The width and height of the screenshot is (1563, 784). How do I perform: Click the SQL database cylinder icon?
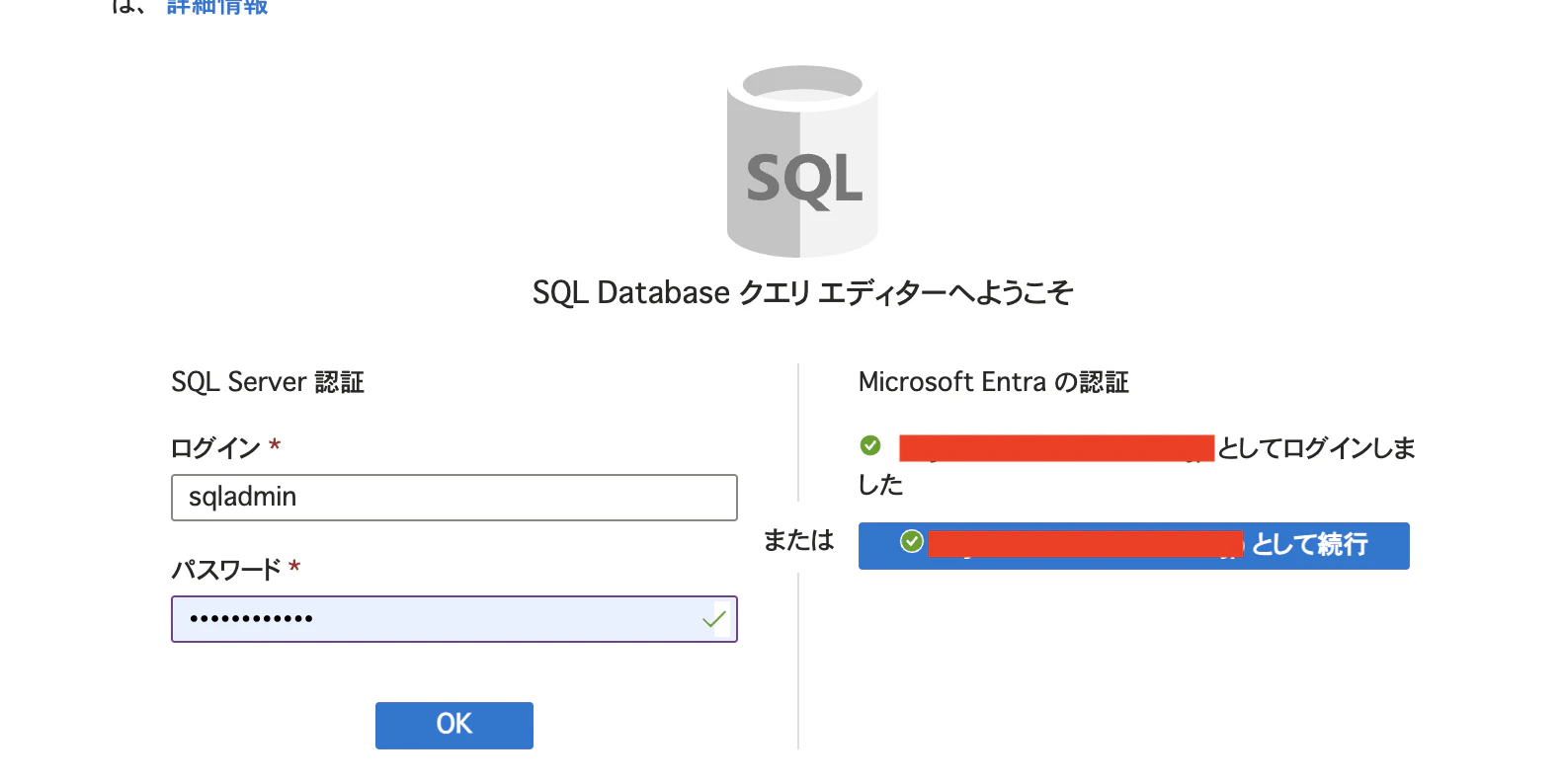(802, 158)
